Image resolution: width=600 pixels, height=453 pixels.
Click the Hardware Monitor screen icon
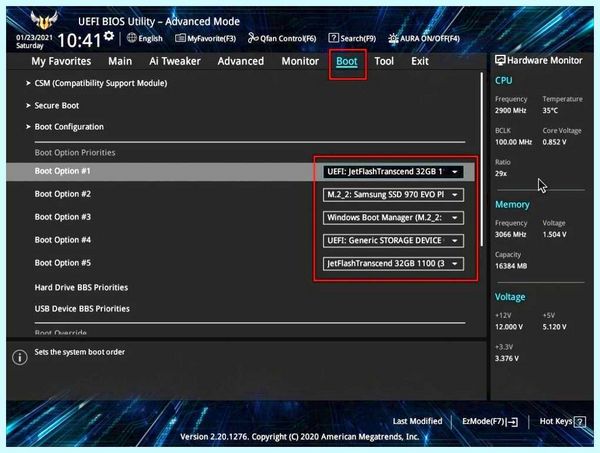(x=500, y=60)
